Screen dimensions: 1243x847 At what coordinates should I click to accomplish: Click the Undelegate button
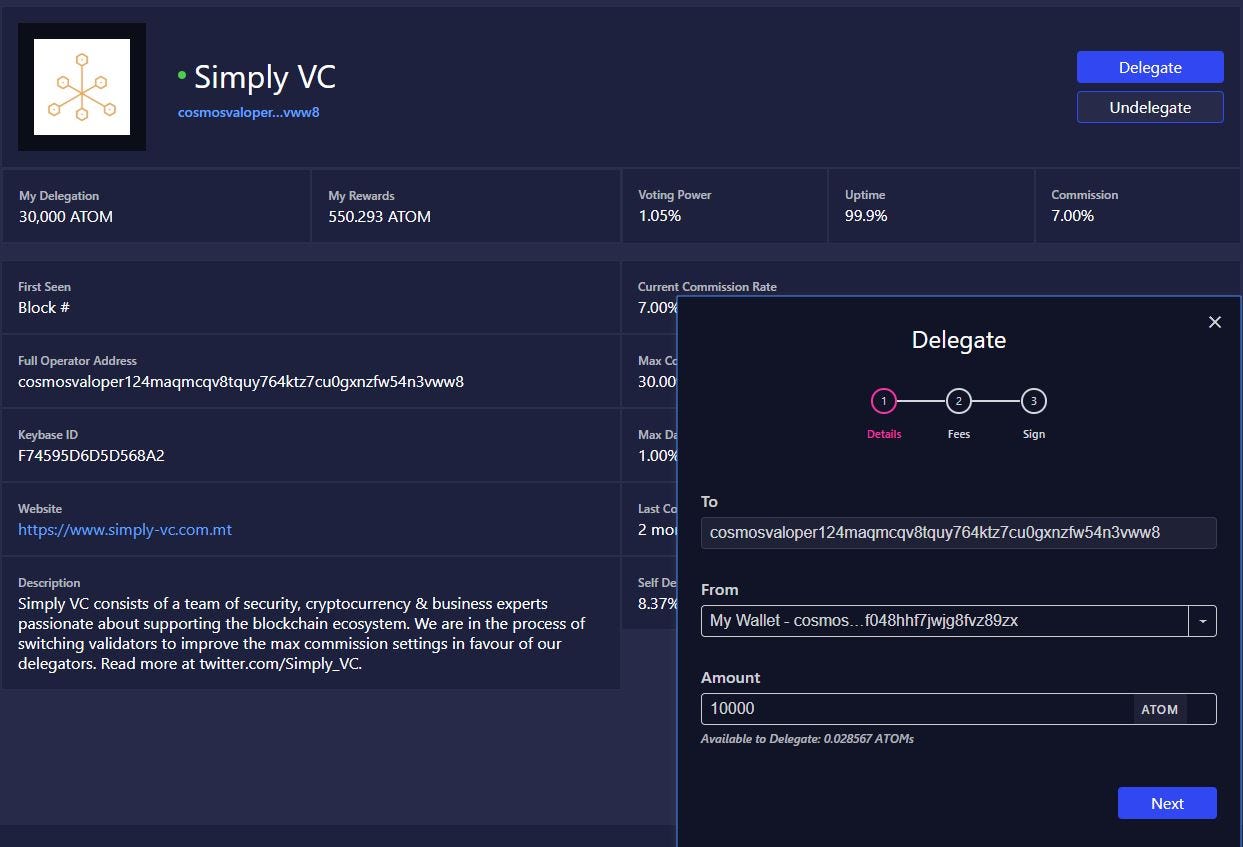tap(1150, 107)
